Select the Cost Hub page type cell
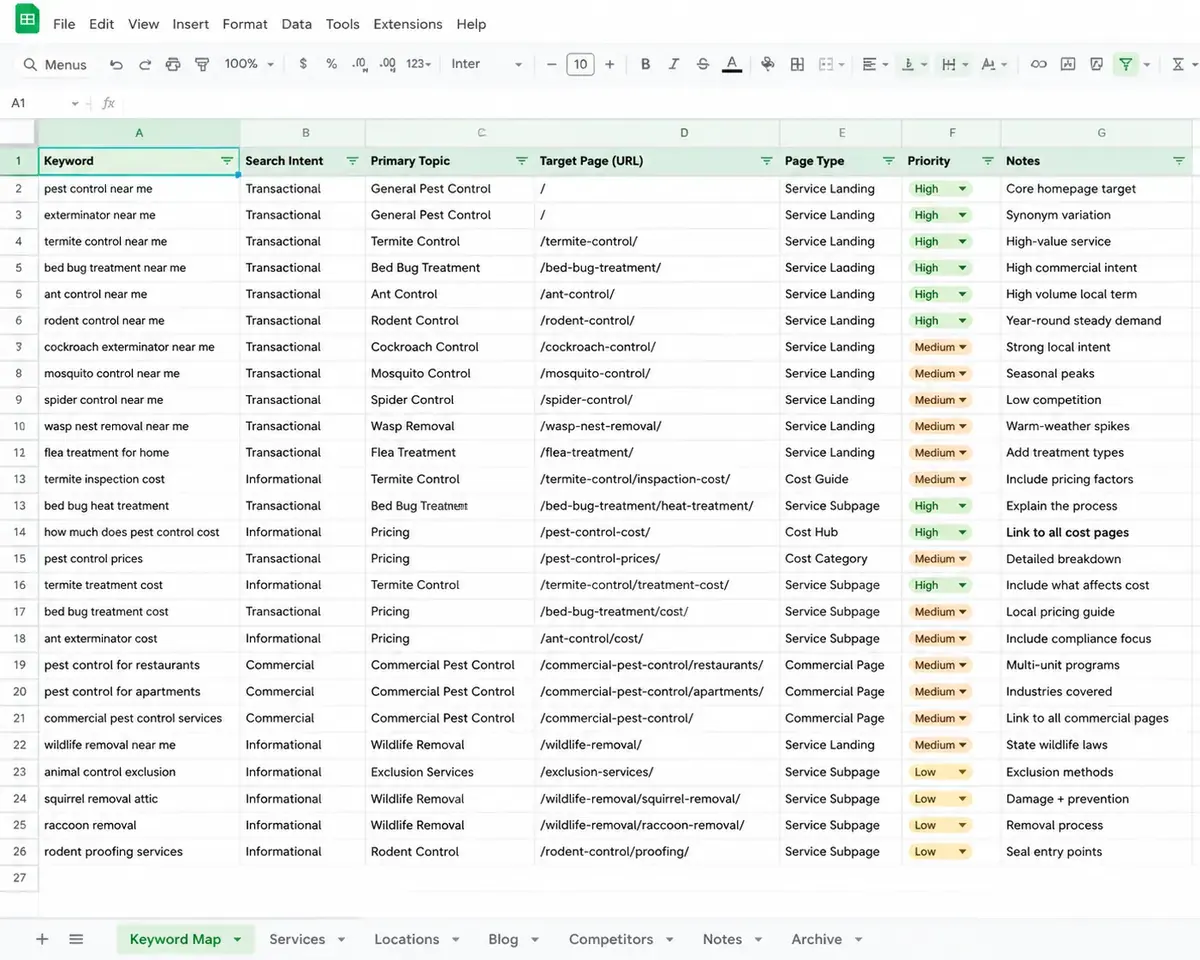 coord(840,532)
